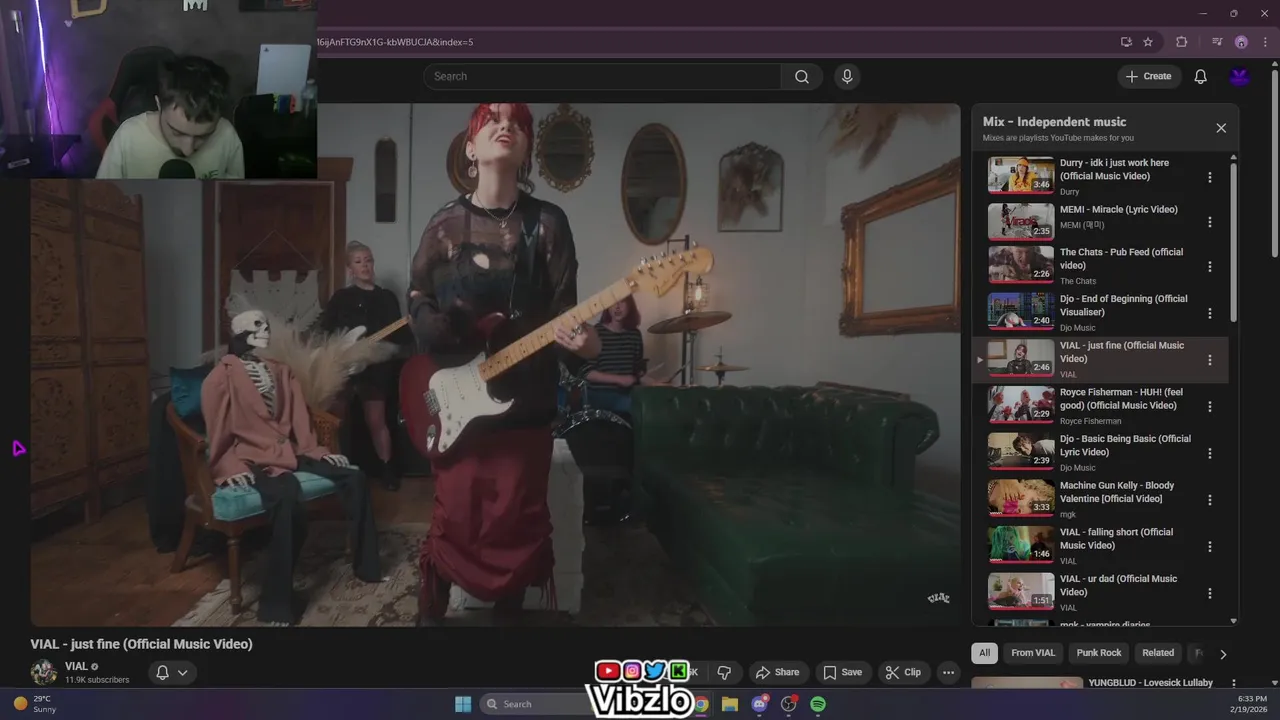Image resolution: width=1280 pixels, height=720 pixels.
Task: Open options for YUNGBLUD - Lovesick Lullaby
Action: 1233,685
